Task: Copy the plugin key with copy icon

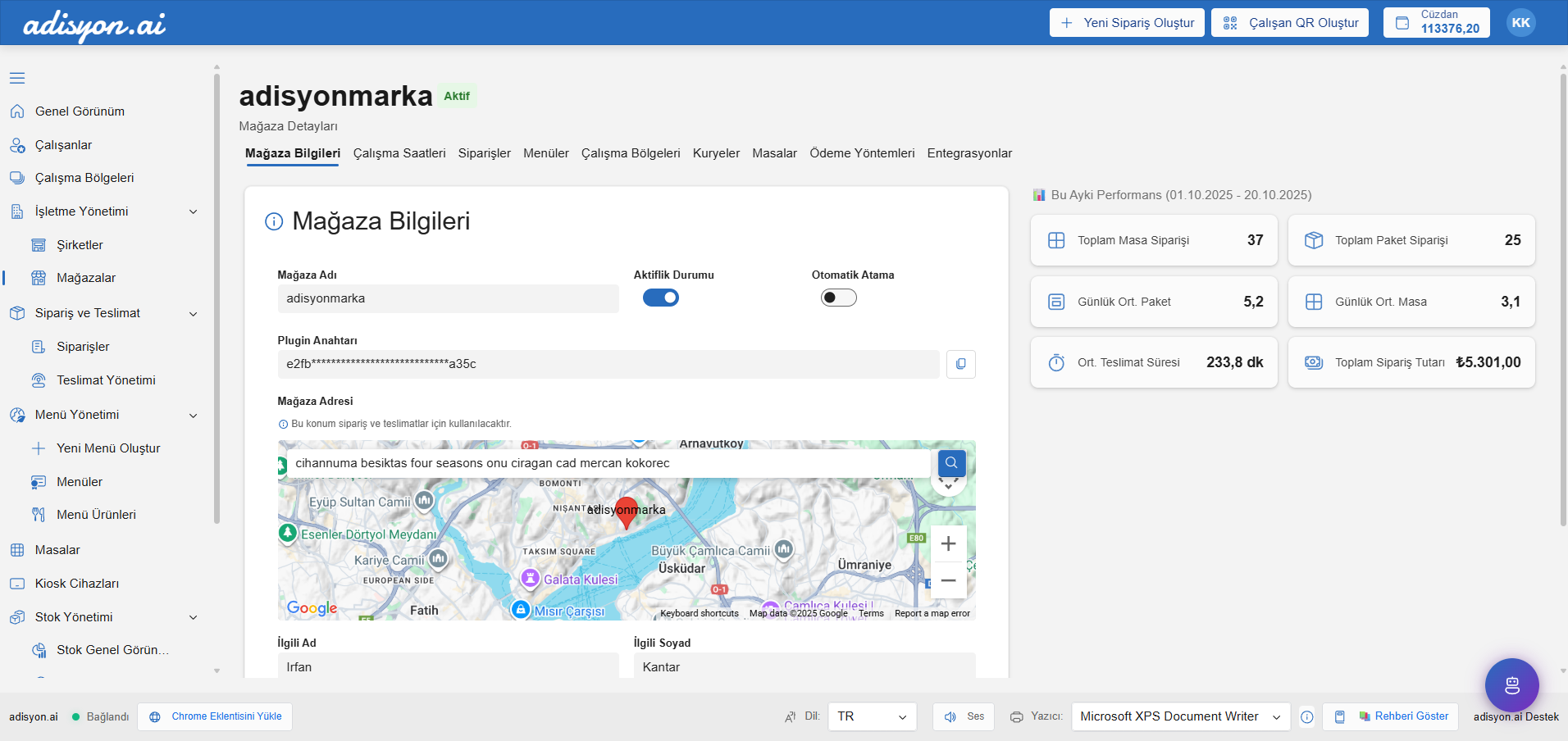Action: 960,364
